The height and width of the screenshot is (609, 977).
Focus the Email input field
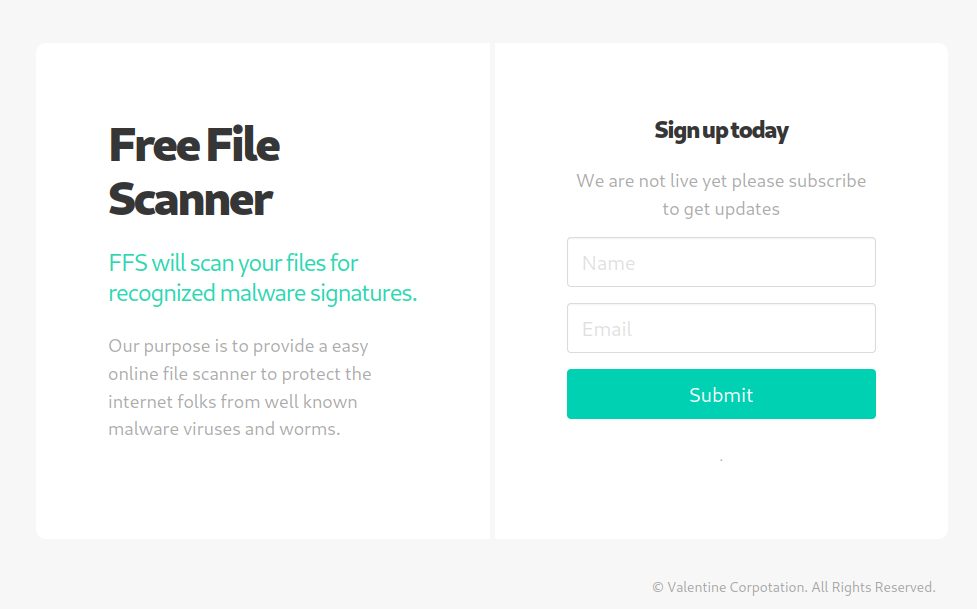(721, 328)
